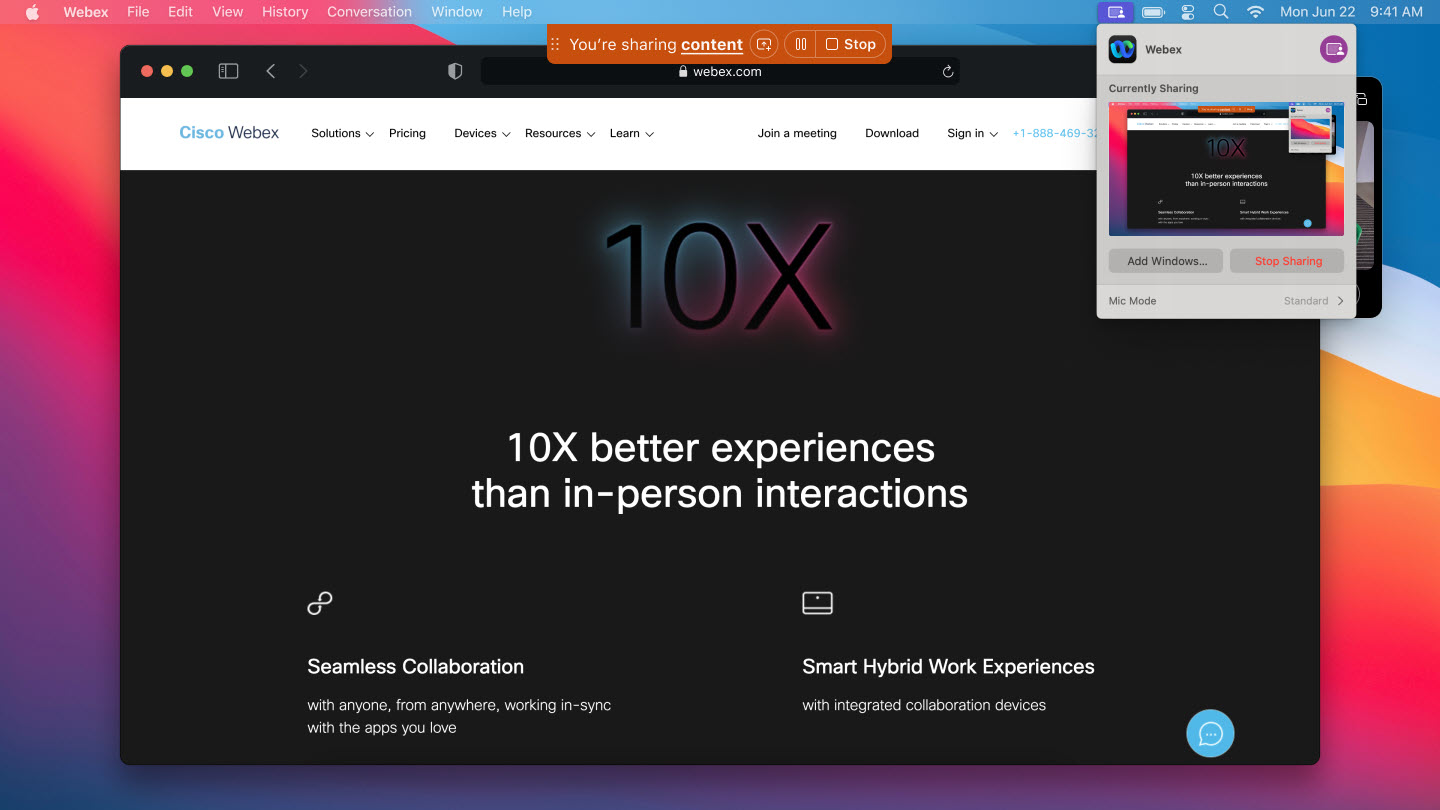Open Control Center from menu bar
1440x810 pixels.
coord(1188,12)
